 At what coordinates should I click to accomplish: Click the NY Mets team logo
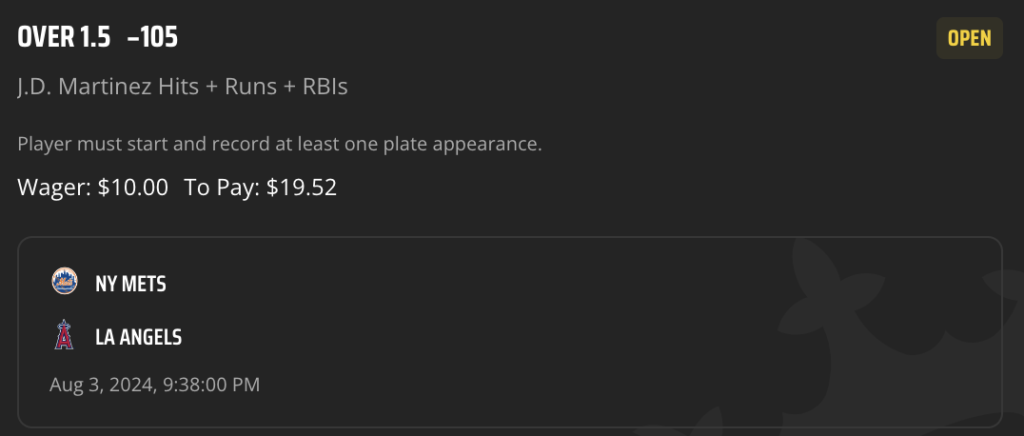pyautogui.click(x=64, y=281)
